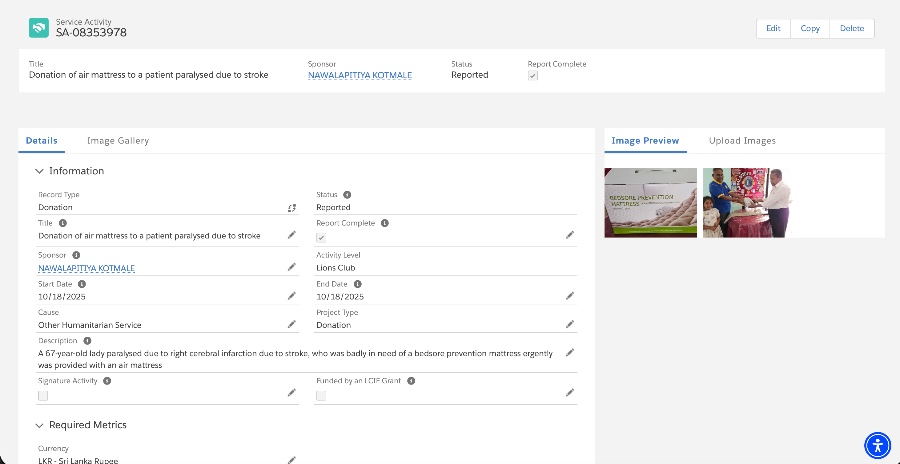This screenshot has height=464, width=900.
Task: Open the Upload Images tab
Action: coord(742,141)
